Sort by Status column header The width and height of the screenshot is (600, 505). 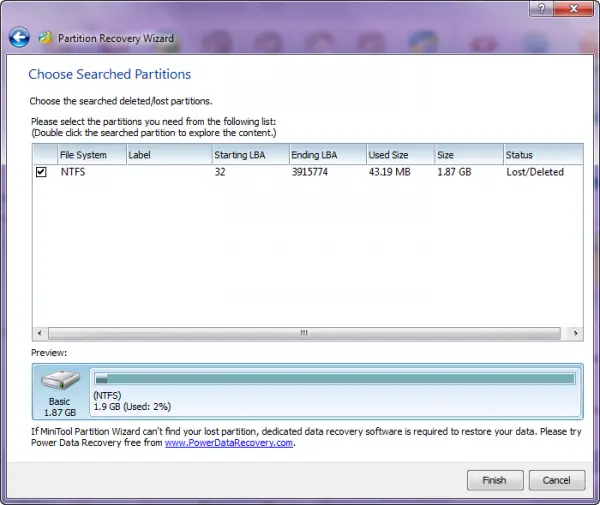(x=543, y=155)
